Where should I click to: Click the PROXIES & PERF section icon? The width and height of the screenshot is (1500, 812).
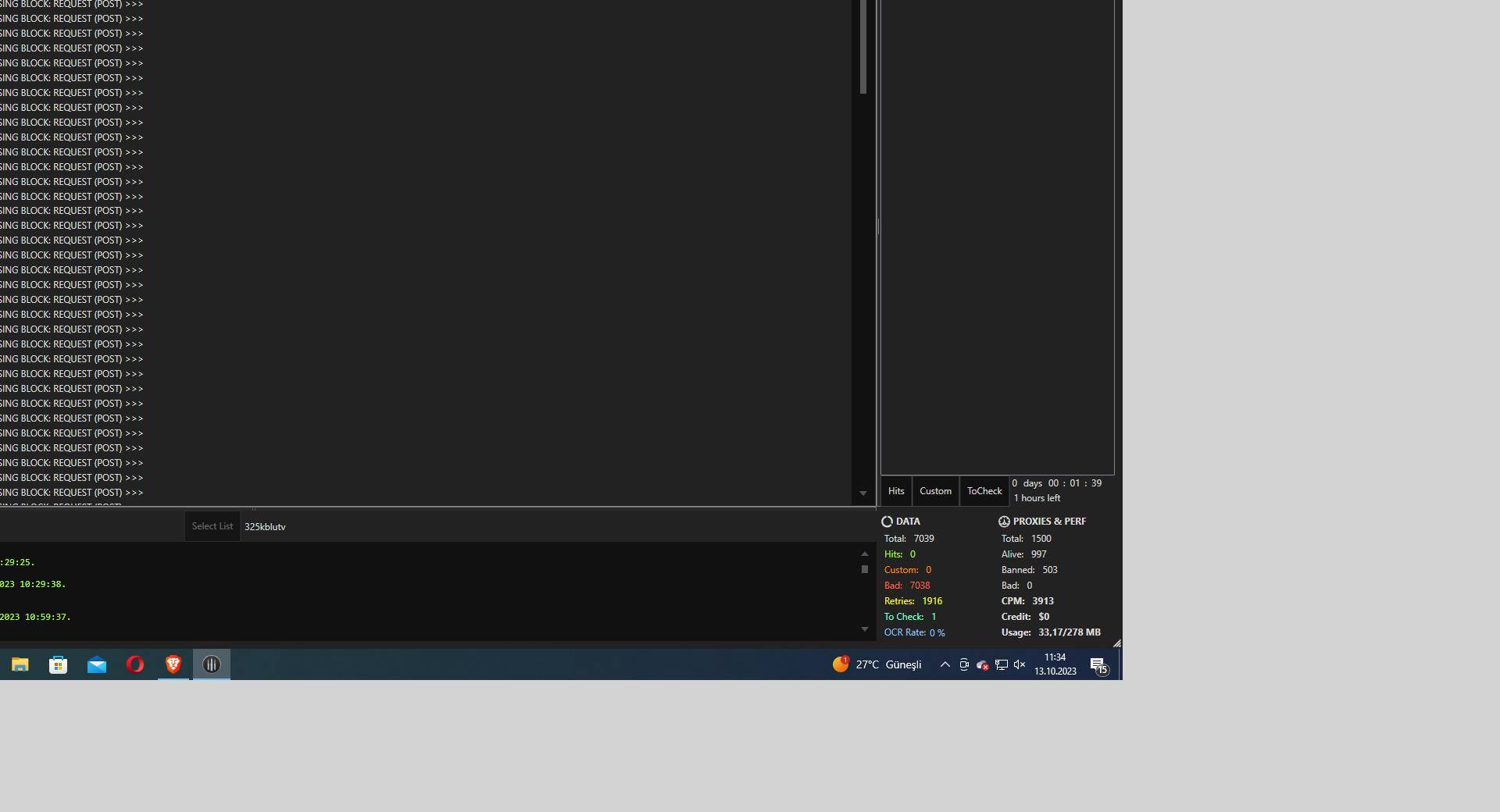(1004, 522)
